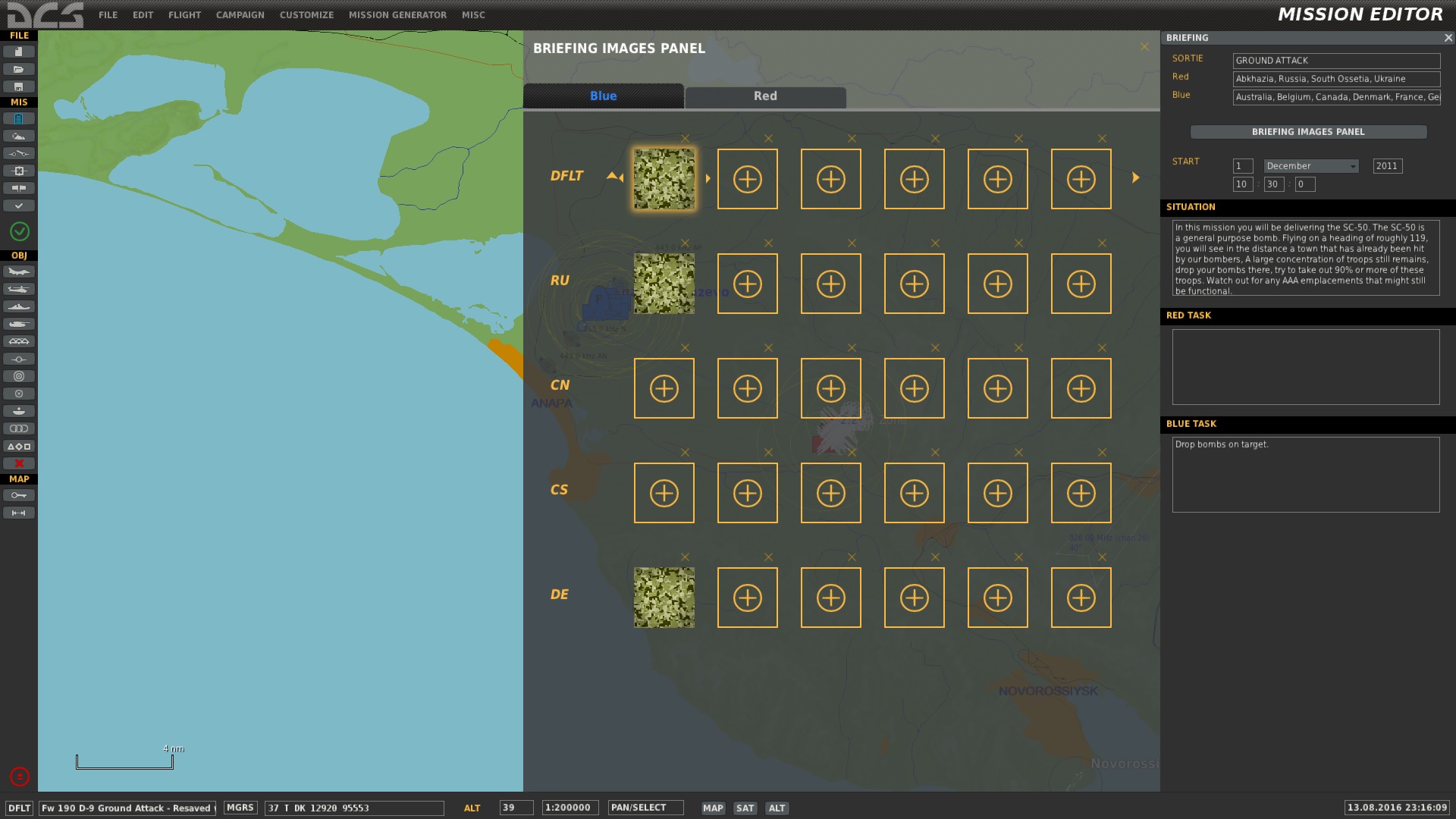Add image in first CN slot
1456x819 pixels.
click(664, 388)
